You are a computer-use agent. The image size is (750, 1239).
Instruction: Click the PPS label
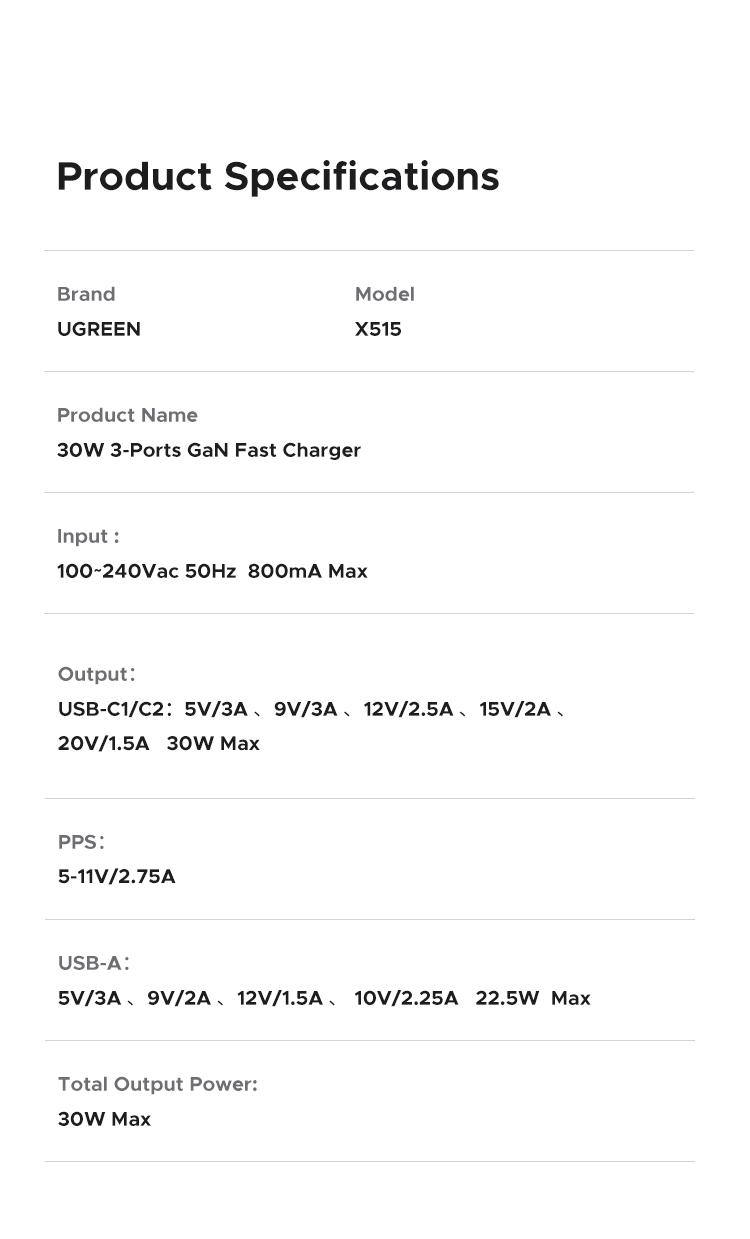(x=81, y=842)
